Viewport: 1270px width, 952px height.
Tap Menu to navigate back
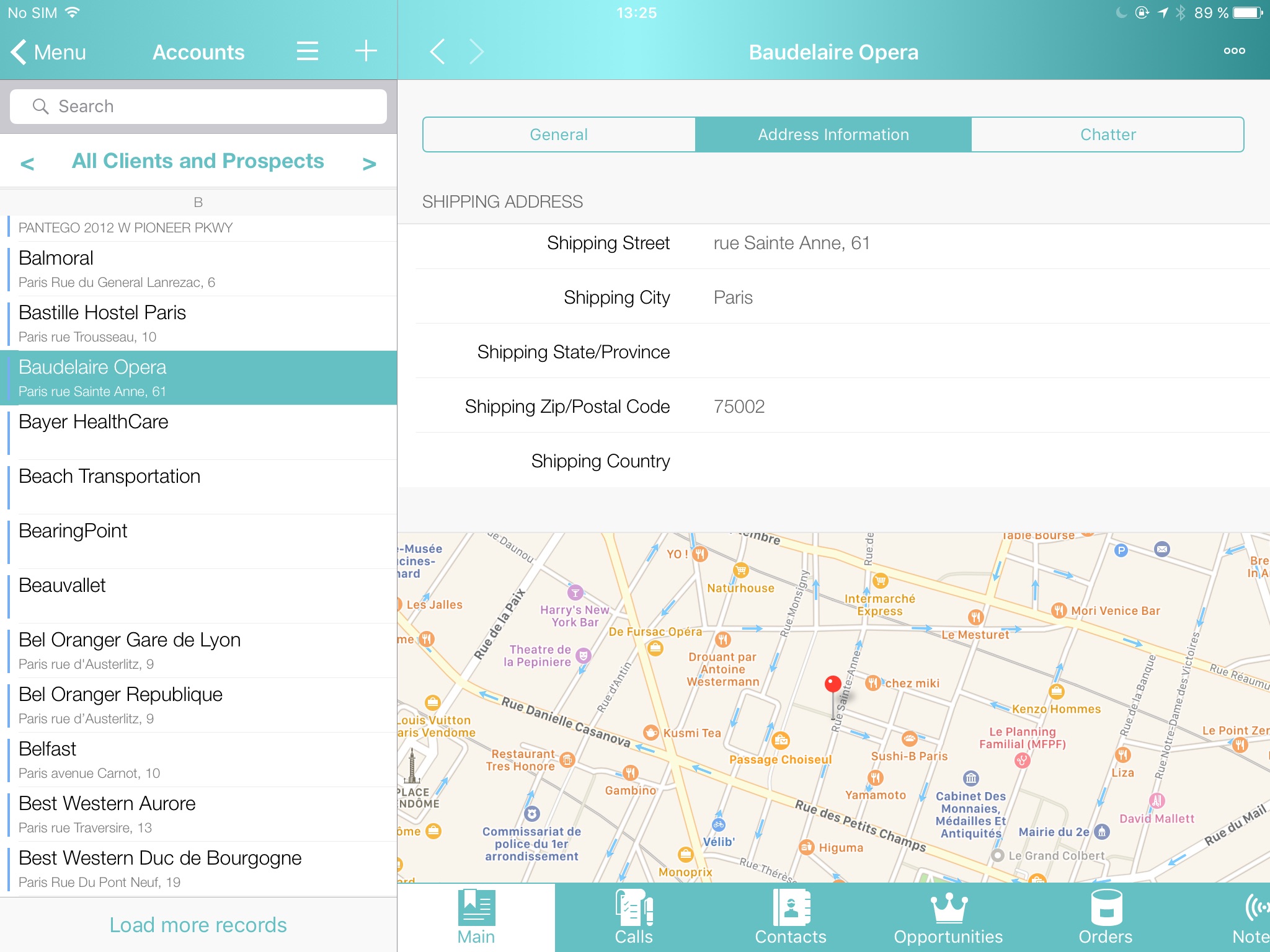48,51
